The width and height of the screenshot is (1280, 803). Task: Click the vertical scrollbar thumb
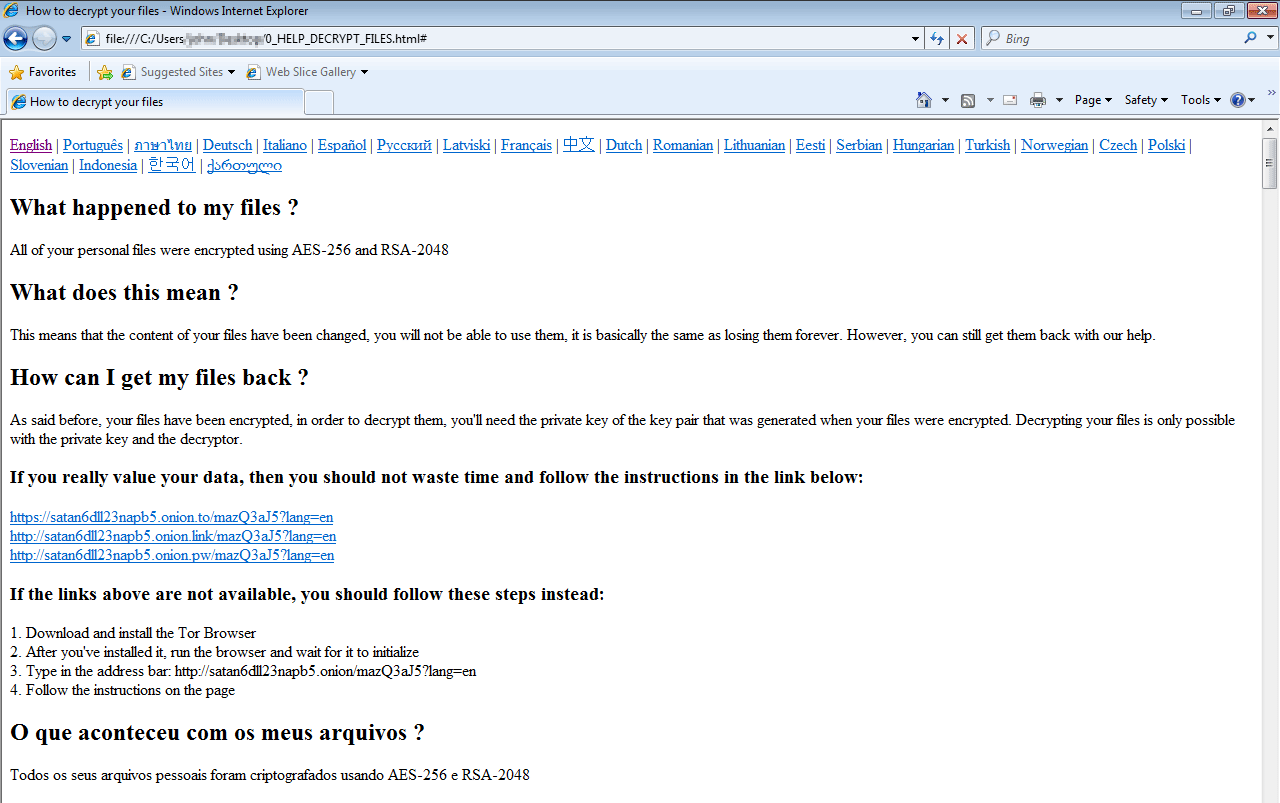click(1270, 163)
